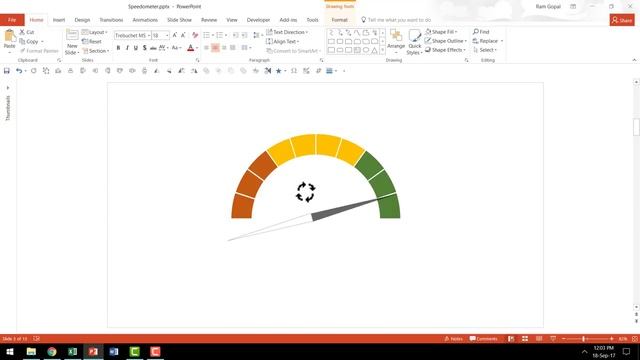Open Quick Styles gallery
The image size is (640, 360).
[x=414, y=42]
